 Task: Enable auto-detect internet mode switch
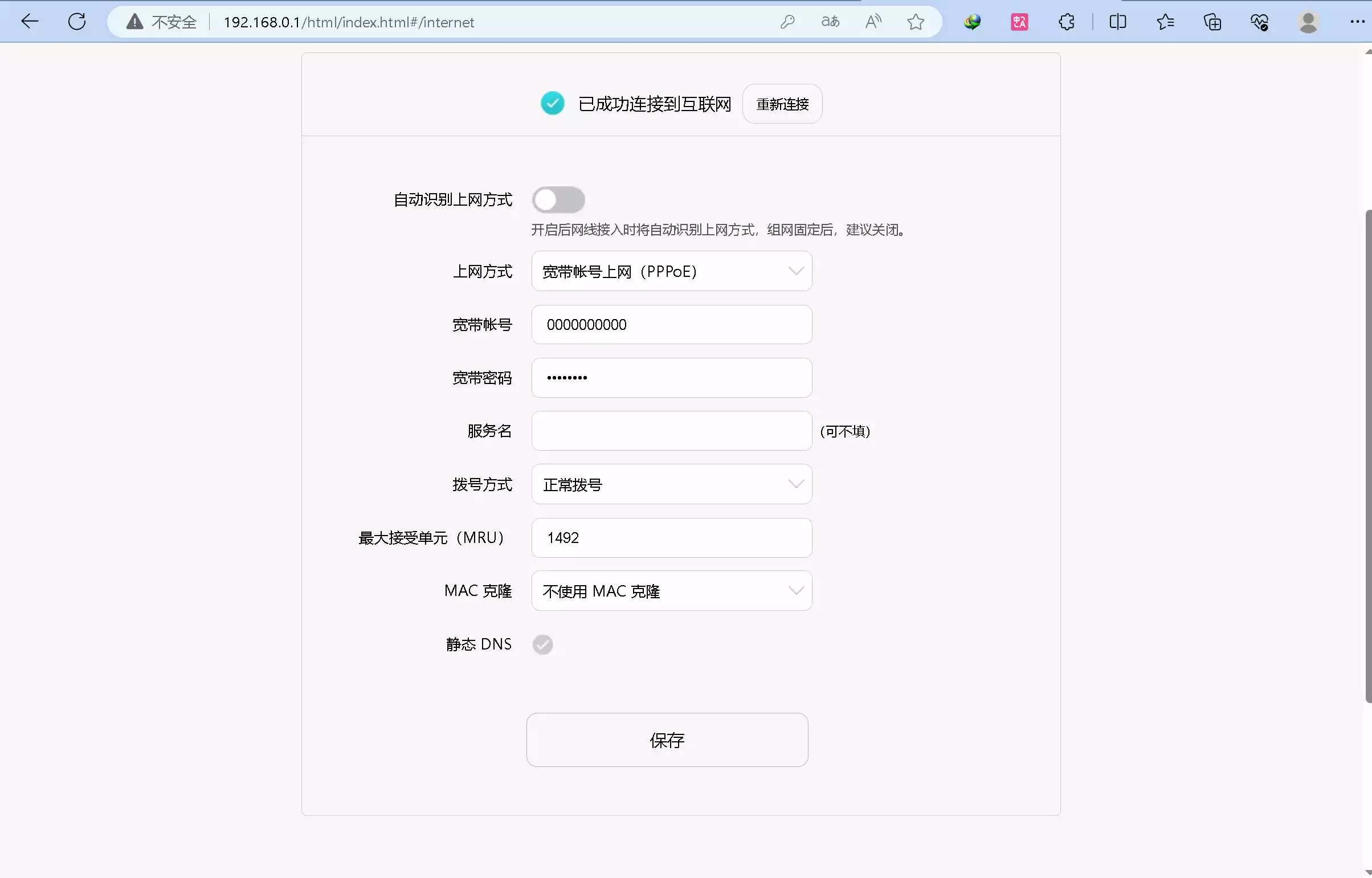click(558, 199)
